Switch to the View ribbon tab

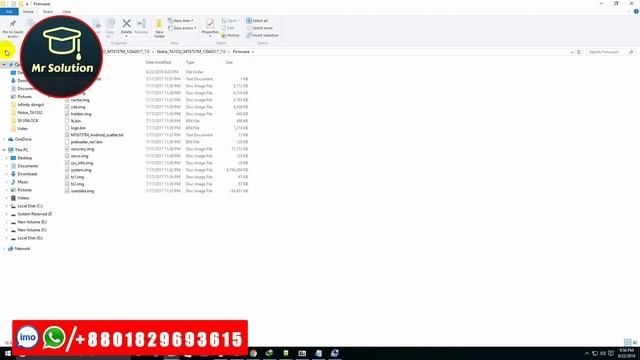pyautogui.click(x=67, y=12)
